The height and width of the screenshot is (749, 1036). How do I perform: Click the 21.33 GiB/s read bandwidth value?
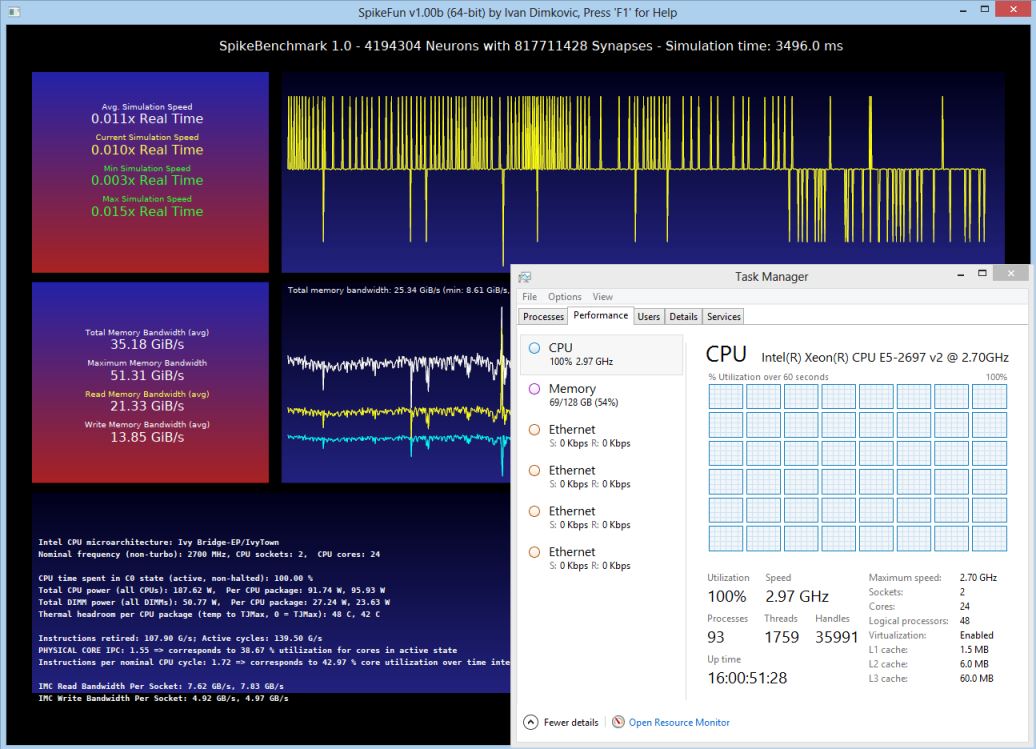coord(147,406)
